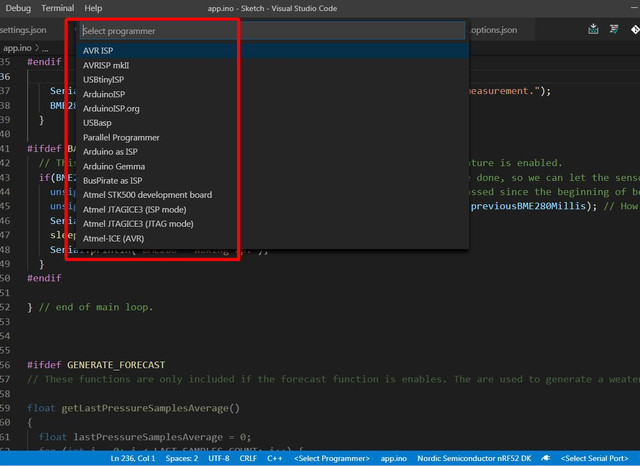The width and height of the screenshot is (640, 466).
Task: Click <Select Serial Port> in status bar
Action: 594,459
